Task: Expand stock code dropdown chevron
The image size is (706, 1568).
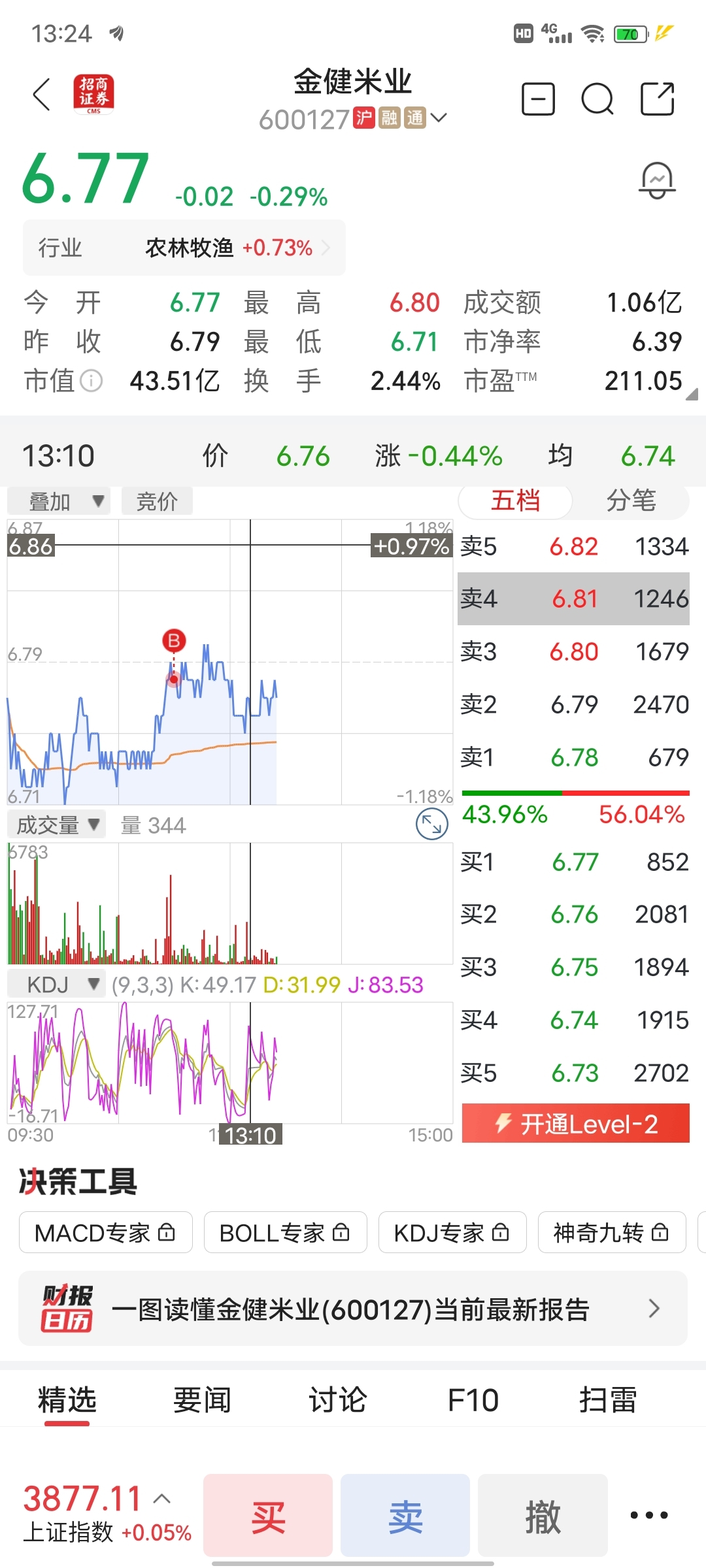Action: [x=439, y=118]
